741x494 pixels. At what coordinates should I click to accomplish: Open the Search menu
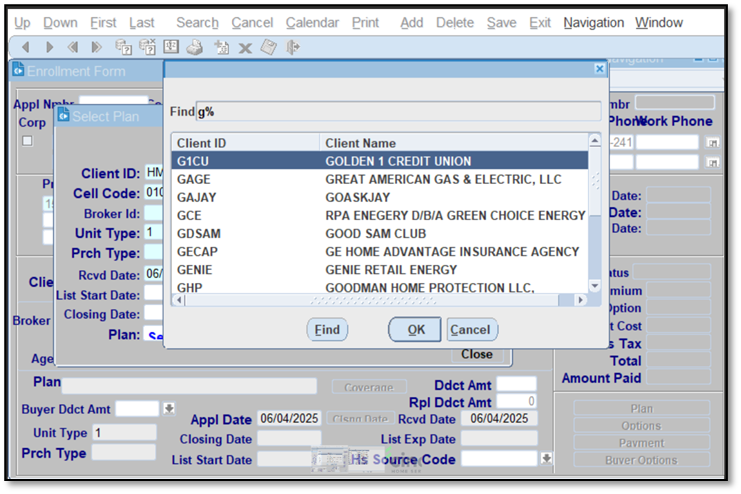[x=198, y=22]
